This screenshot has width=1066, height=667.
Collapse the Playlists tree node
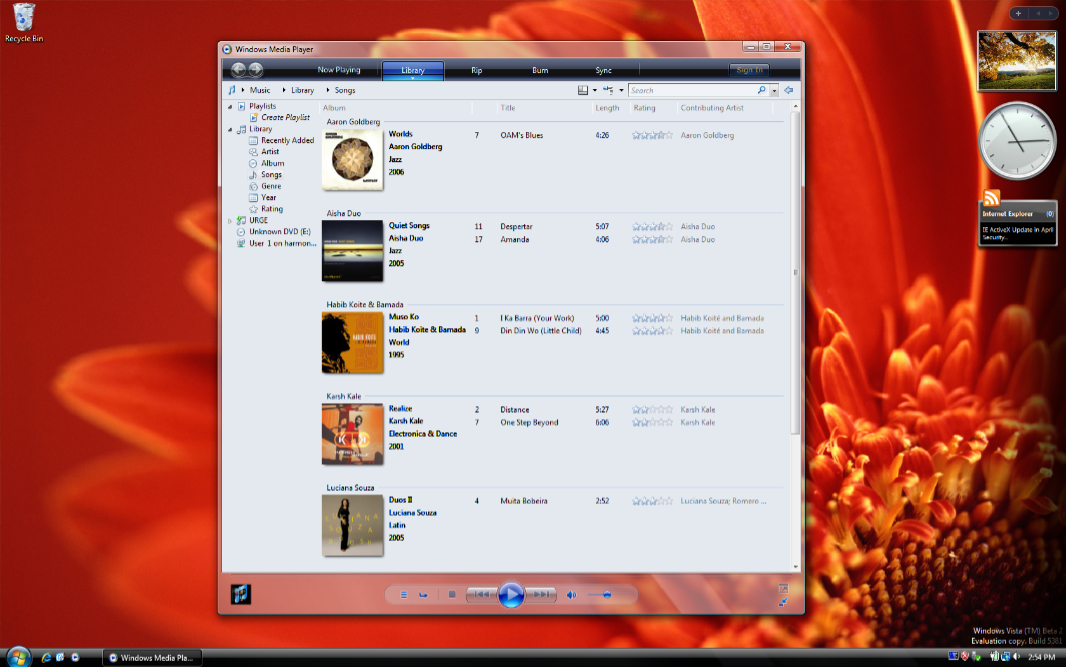pos(229,106)
